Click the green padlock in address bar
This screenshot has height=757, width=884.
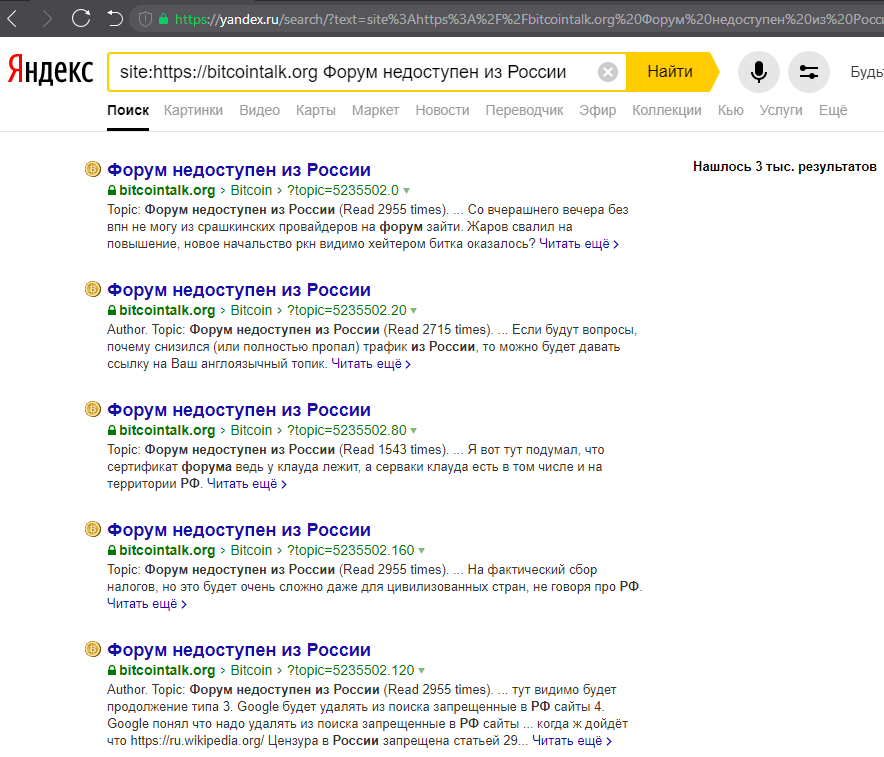click(x=163, y=19)
